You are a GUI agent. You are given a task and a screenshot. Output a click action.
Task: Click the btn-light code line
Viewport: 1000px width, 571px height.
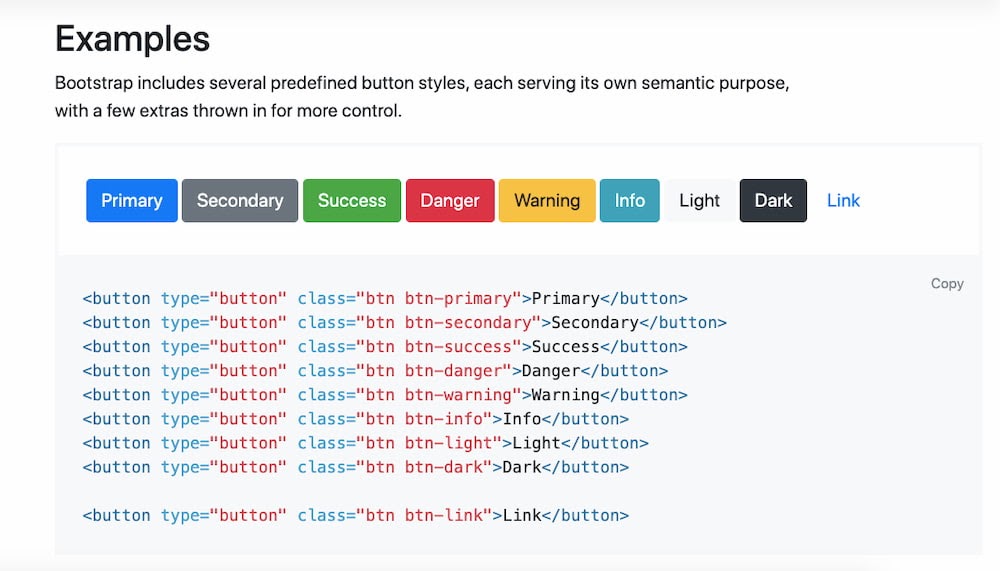point(365,443)
